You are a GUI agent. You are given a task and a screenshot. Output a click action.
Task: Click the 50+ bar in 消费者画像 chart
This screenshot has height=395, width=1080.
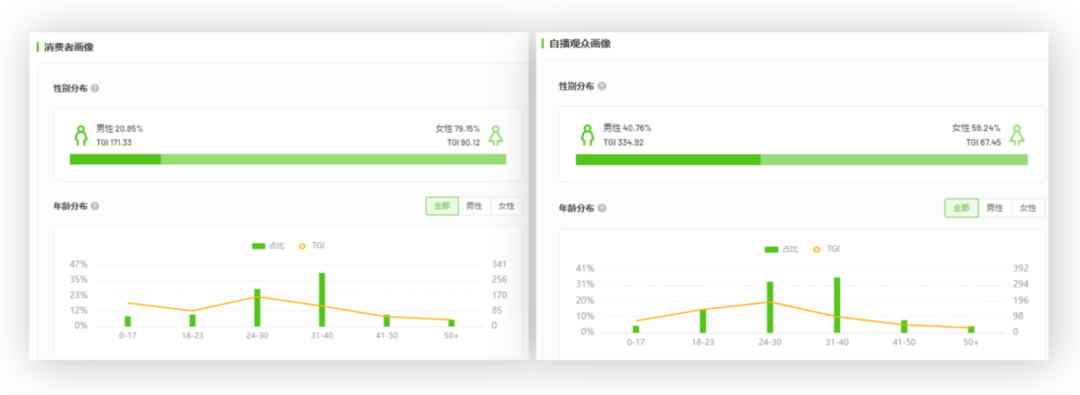[x=451, y=323]
